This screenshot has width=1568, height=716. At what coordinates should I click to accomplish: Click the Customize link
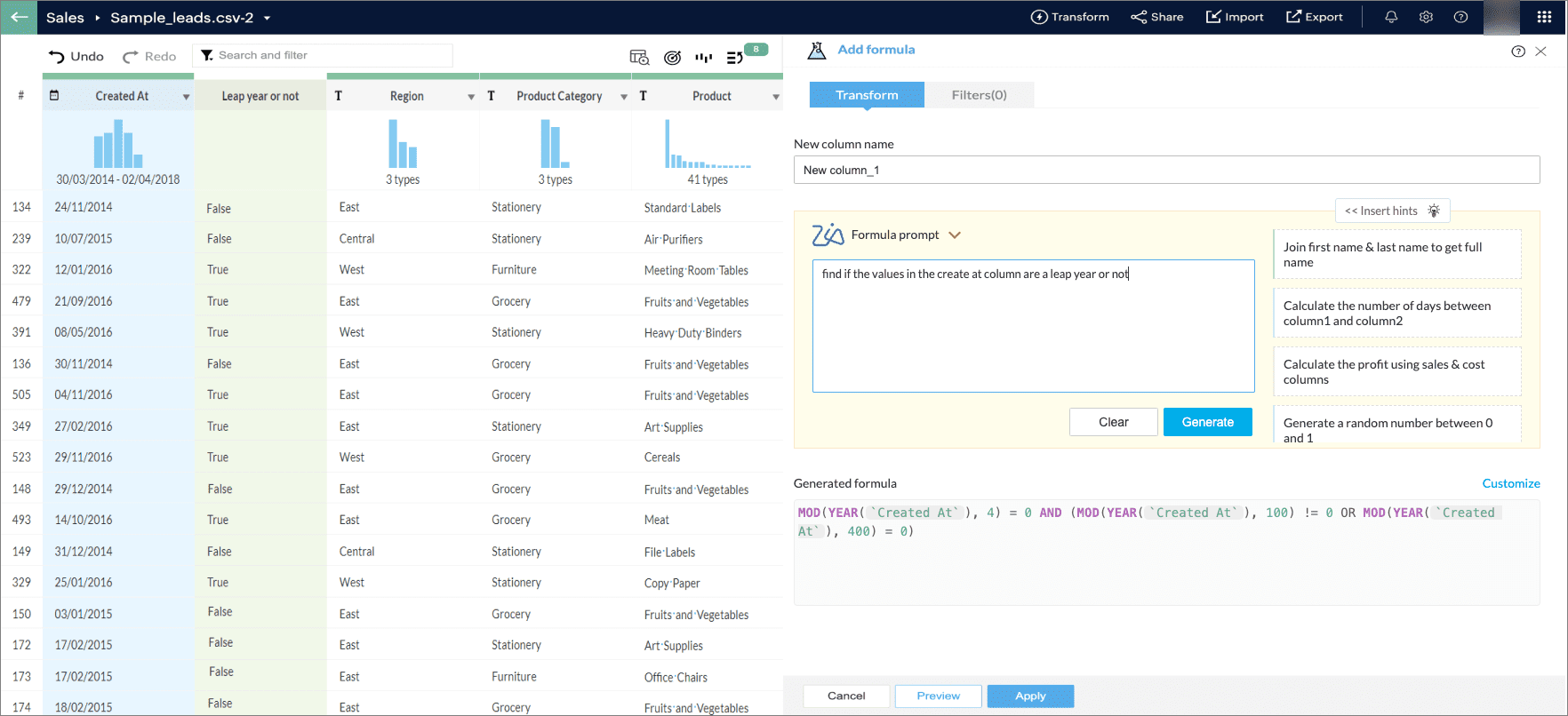point(1510,483)
